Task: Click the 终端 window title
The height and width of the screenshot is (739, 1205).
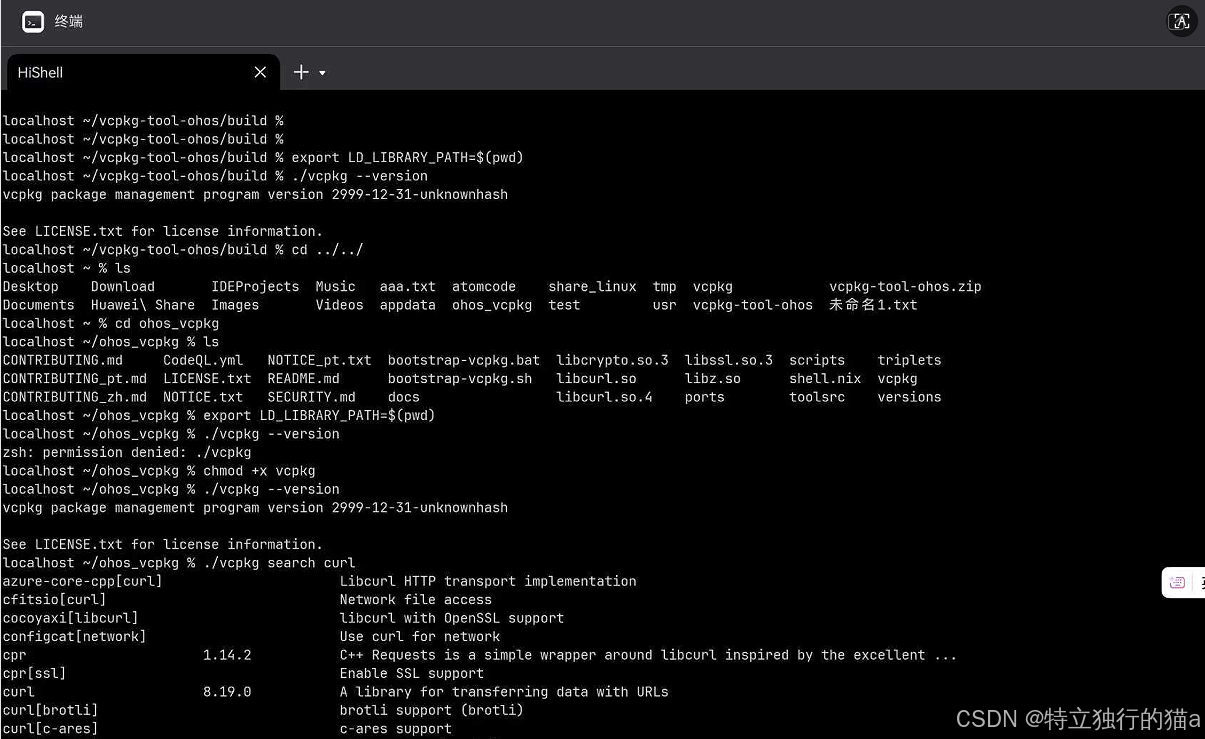Action: 69,21
